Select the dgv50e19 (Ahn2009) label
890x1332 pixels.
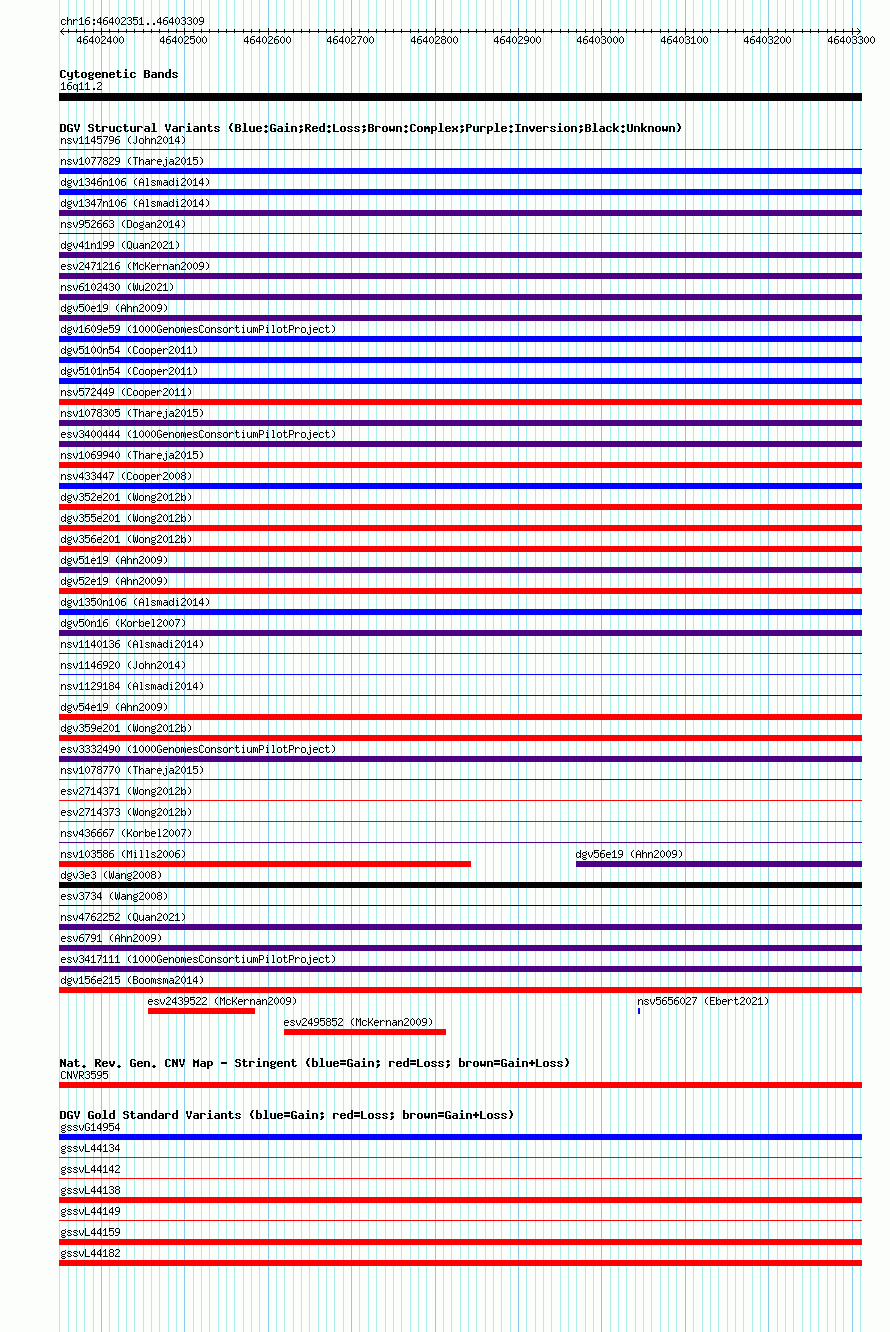pyautogui.click(x=114, y=309)
